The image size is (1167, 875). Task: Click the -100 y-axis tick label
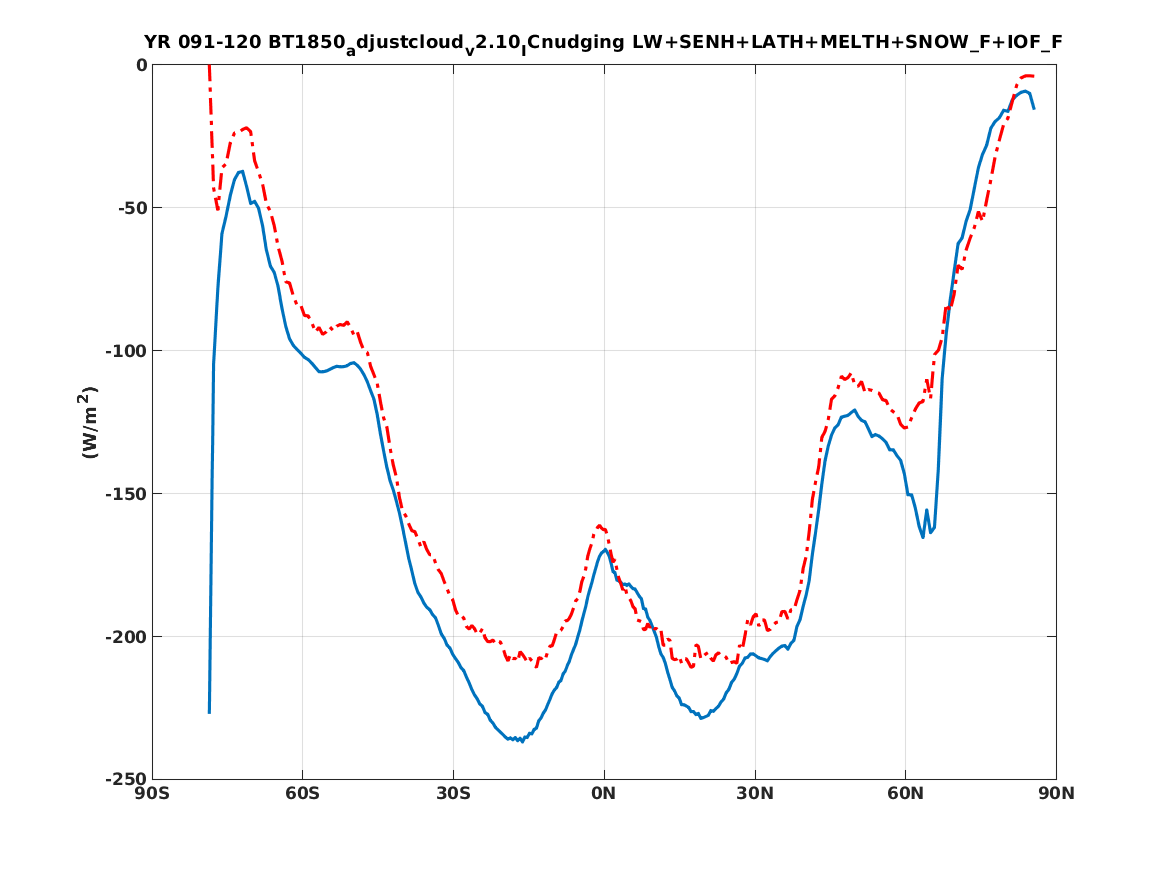point(127,351)
